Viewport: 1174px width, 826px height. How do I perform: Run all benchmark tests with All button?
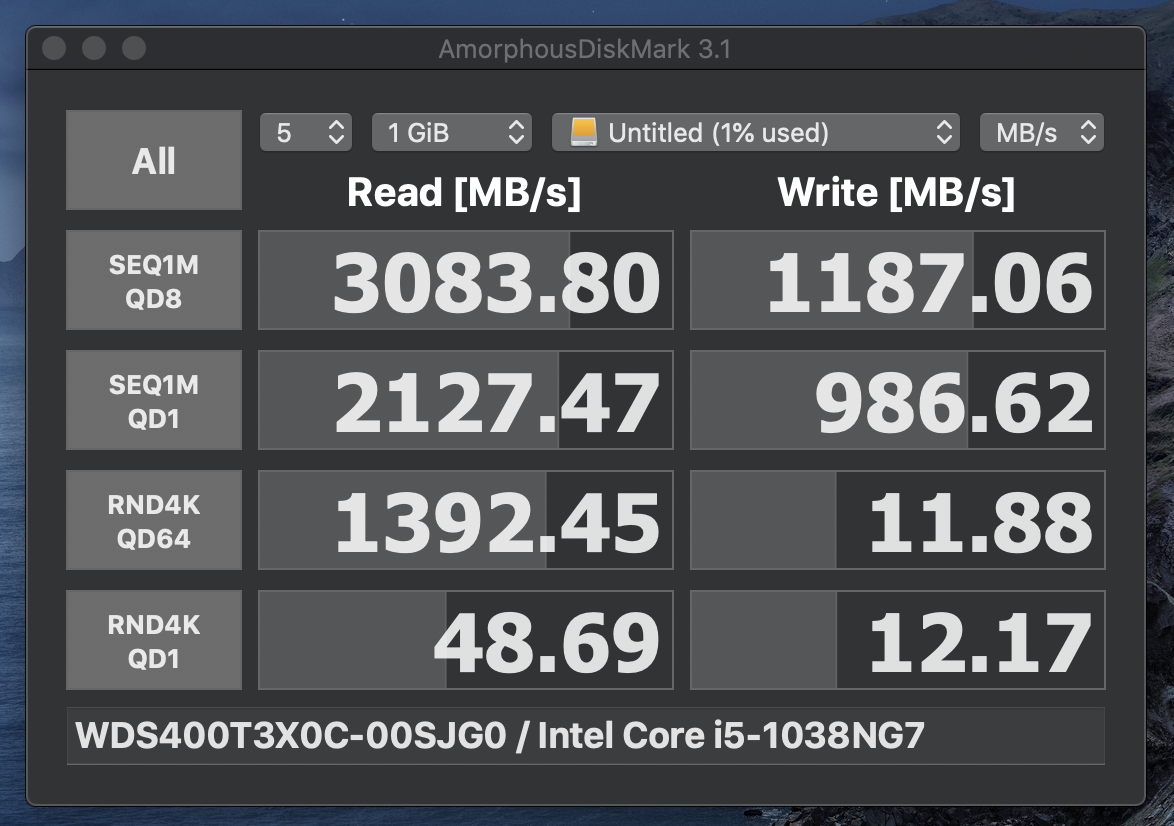(x=154, y=160)
